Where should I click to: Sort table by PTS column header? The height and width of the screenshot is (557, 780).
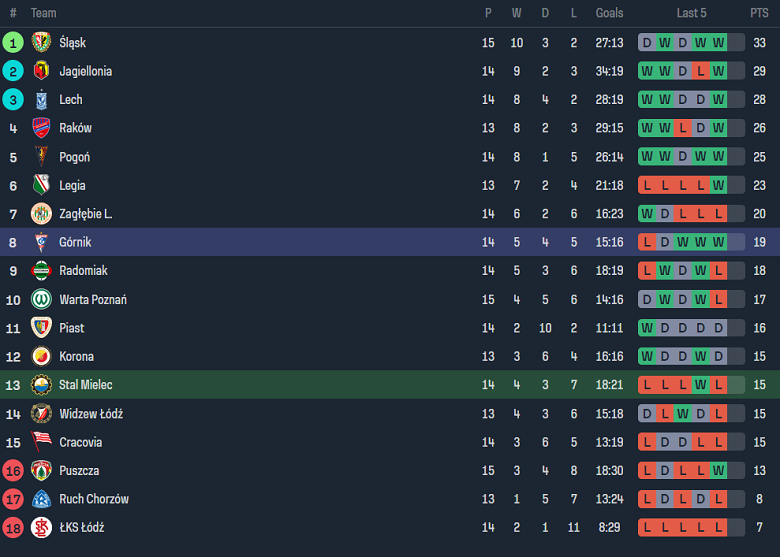pos(759,13)
